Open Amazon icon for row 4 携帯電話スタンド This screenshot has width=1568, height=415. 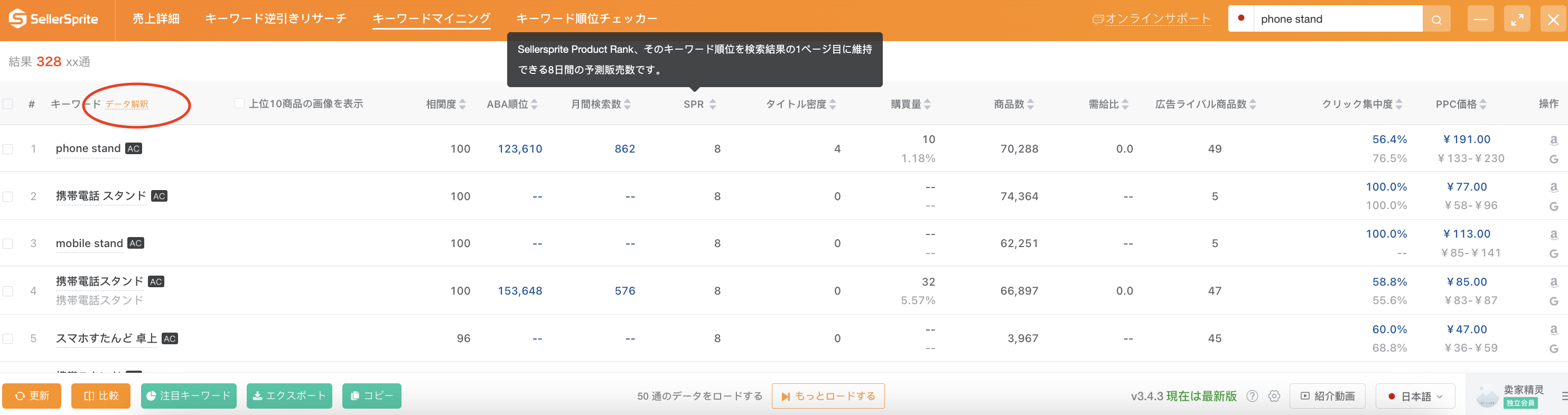pos(1553,282)
